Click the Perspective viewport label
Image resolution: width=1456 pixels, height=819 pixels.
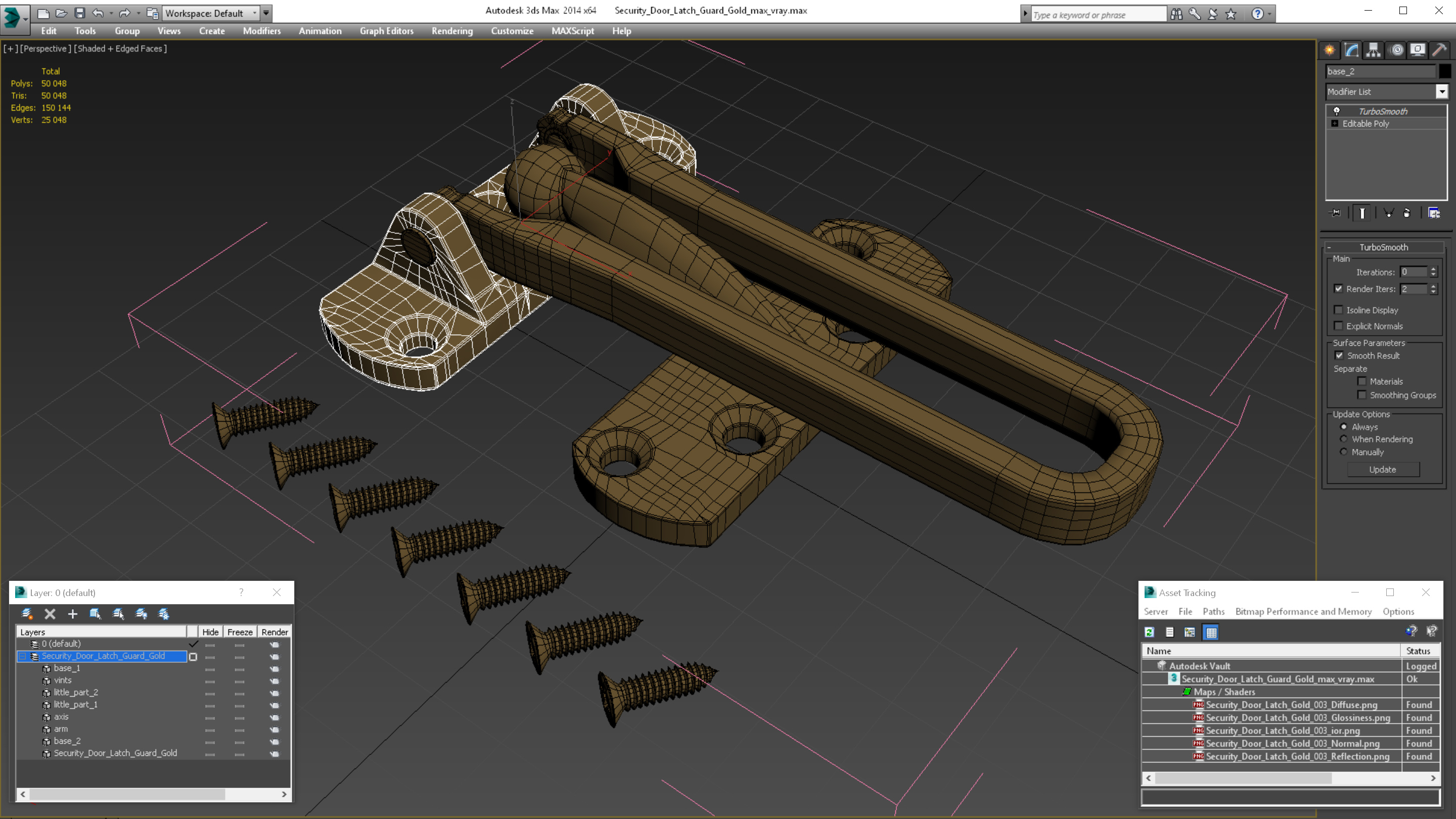46,49
